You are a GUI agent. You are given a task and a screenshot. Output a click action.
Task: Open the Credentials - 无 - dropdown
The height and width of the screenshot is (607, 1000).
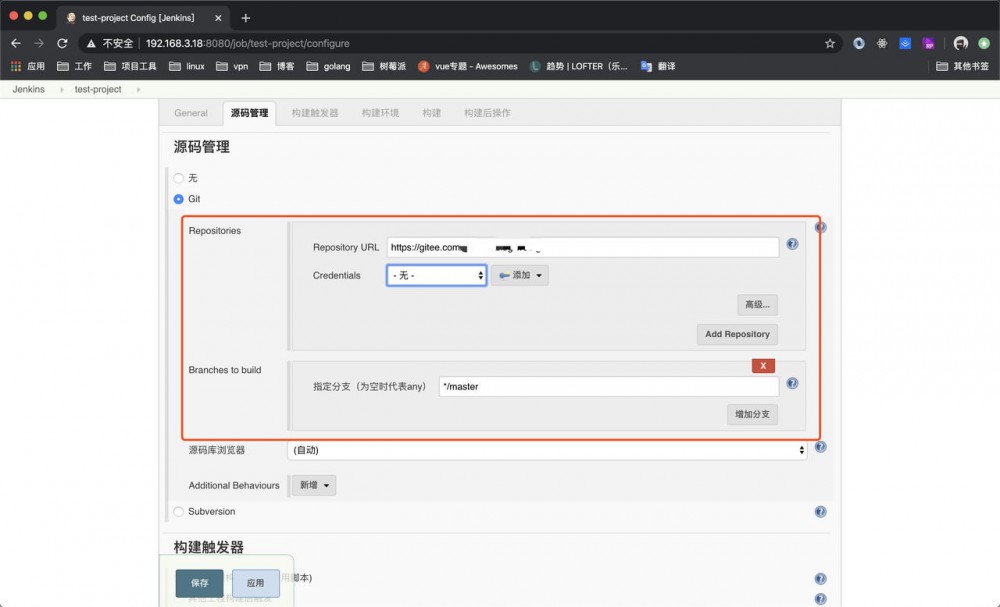click(x=436, y=273)
